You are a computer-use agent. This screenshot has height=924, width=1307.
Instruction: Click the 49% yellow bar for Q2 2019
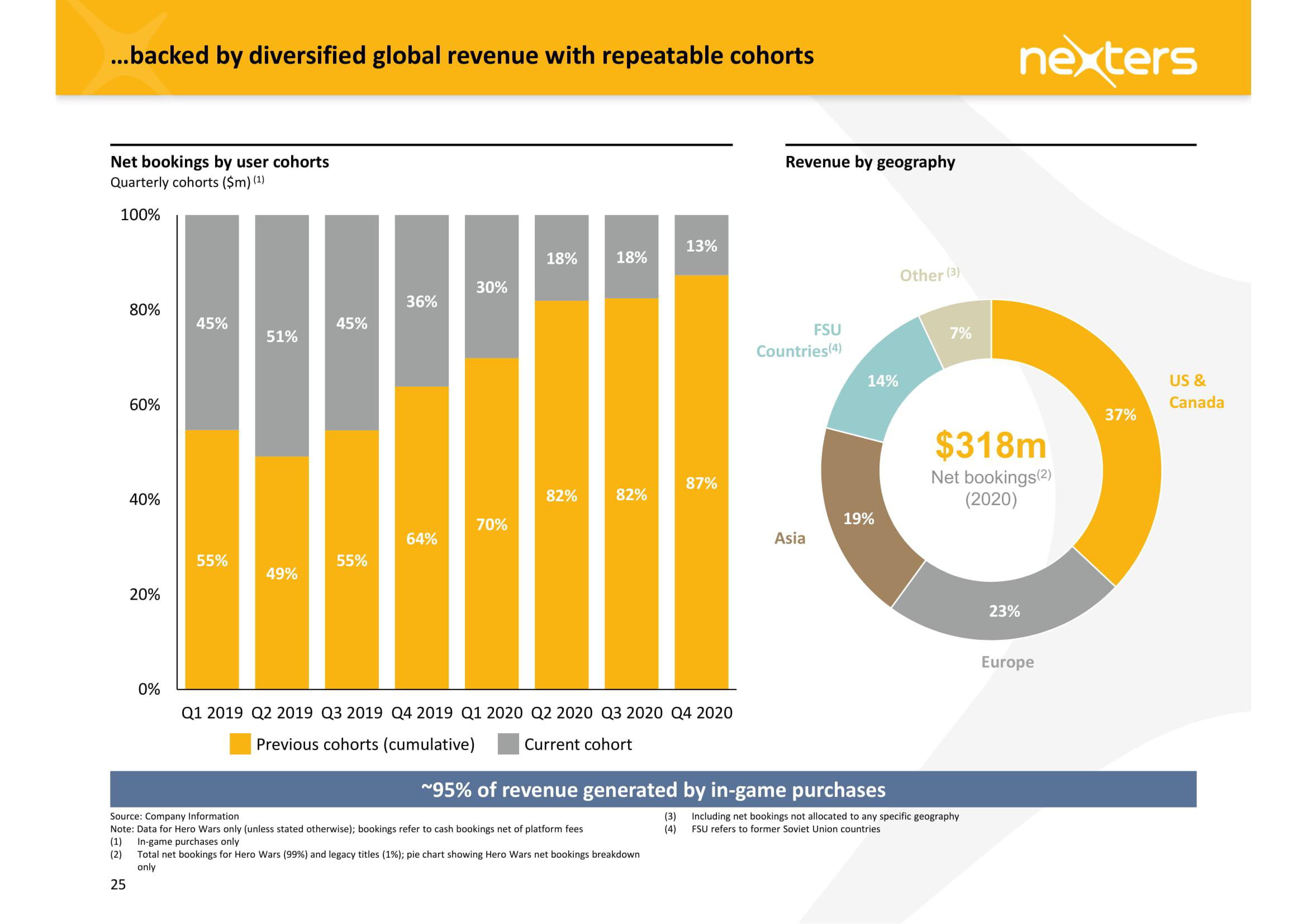(282, 573)
